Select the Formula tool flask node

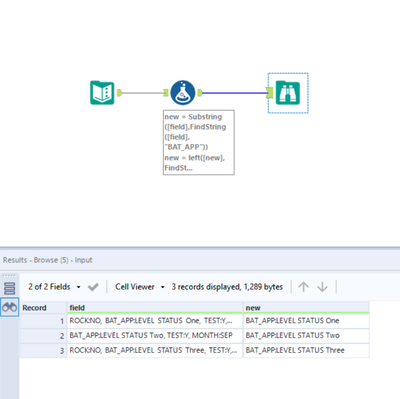pyautogui.click(x=183, y=93)
